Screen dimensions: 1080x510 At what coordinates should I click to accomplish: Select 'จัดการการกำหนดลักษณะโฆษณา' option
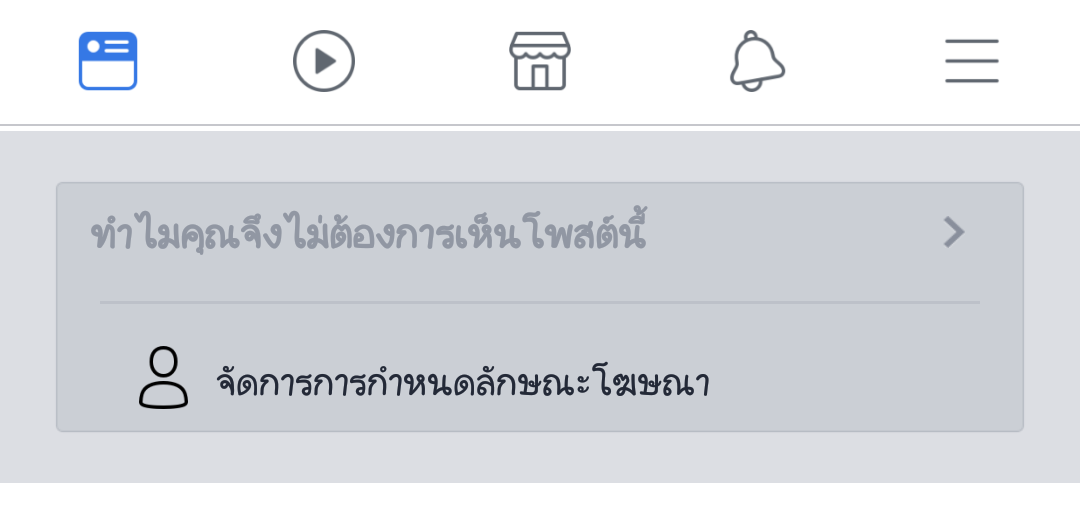coord(540,378)
